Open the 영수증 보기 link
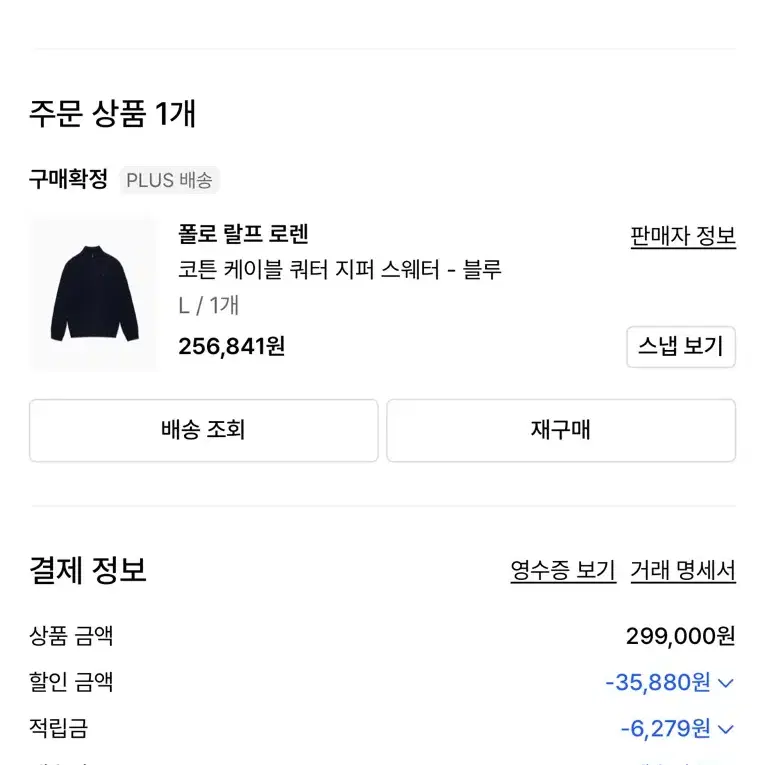The image size is (765, 765). (563, 570)
